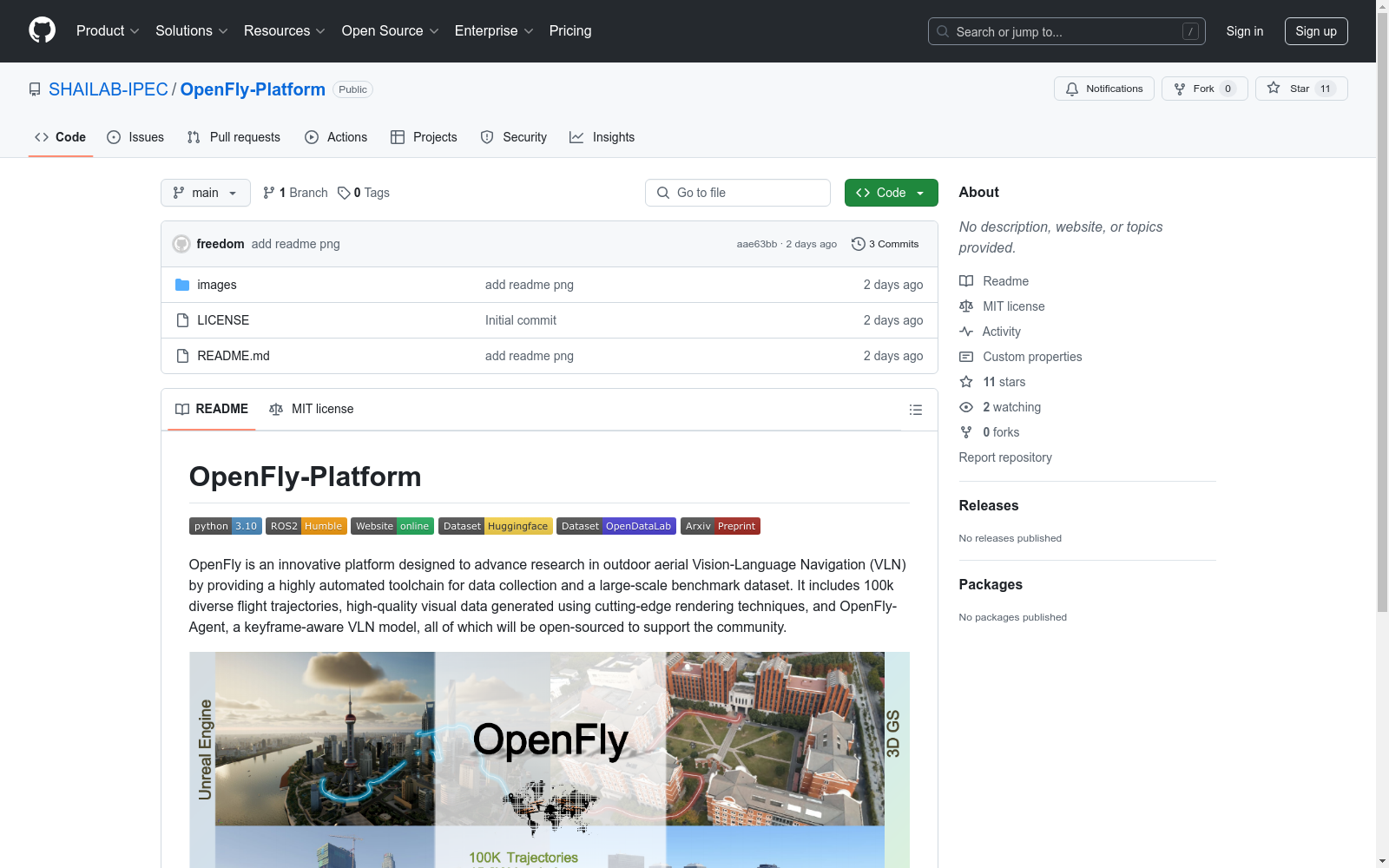Expand the Resources menu
1389x868 pixels.
pos(285,31)
